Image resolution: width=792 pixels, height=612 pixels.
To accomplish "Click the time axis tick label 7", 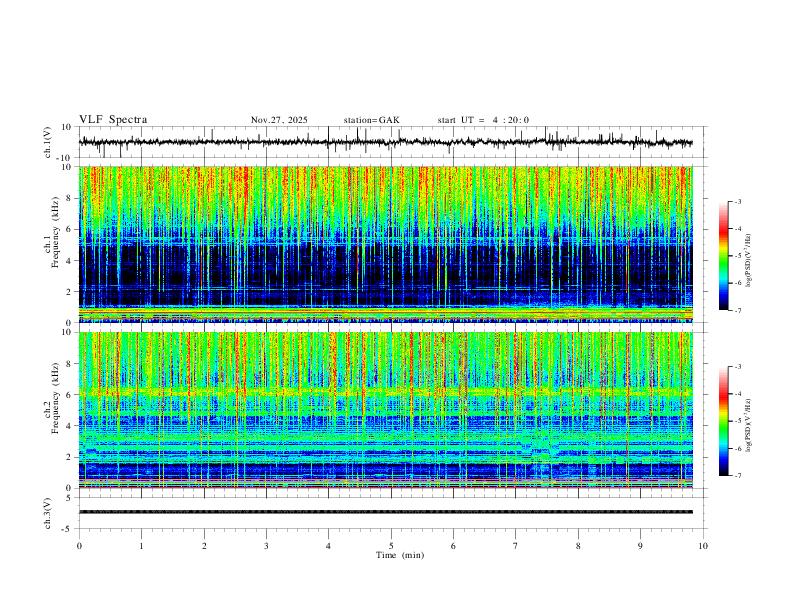I will (x=516, y=546).
